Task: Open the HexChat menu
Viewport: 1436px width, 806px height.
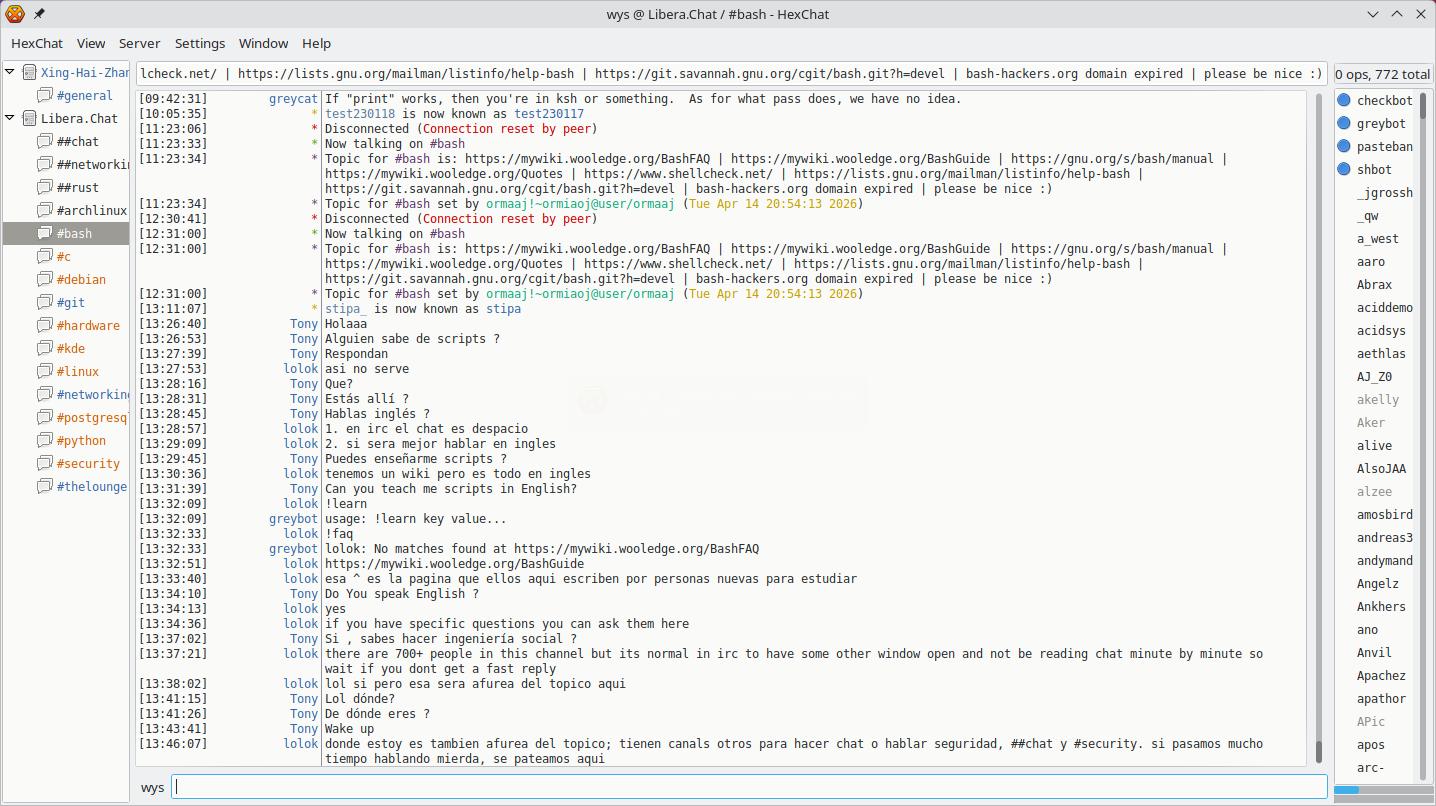Action: [37, 43]
